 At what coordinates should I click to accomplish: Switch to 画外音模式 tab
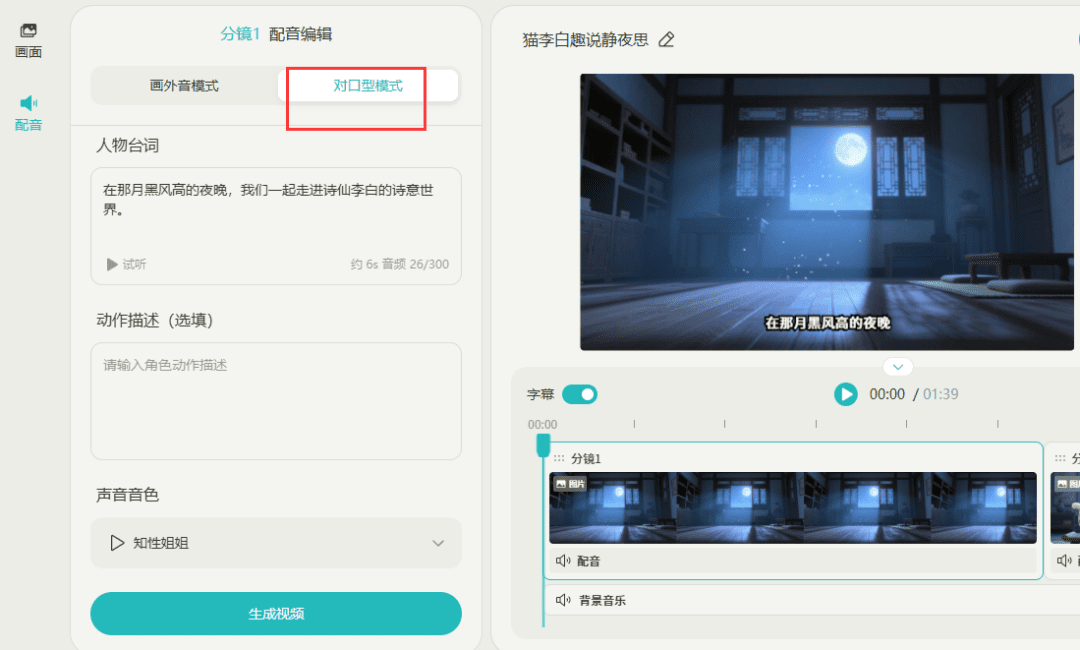tap(184, 86)
